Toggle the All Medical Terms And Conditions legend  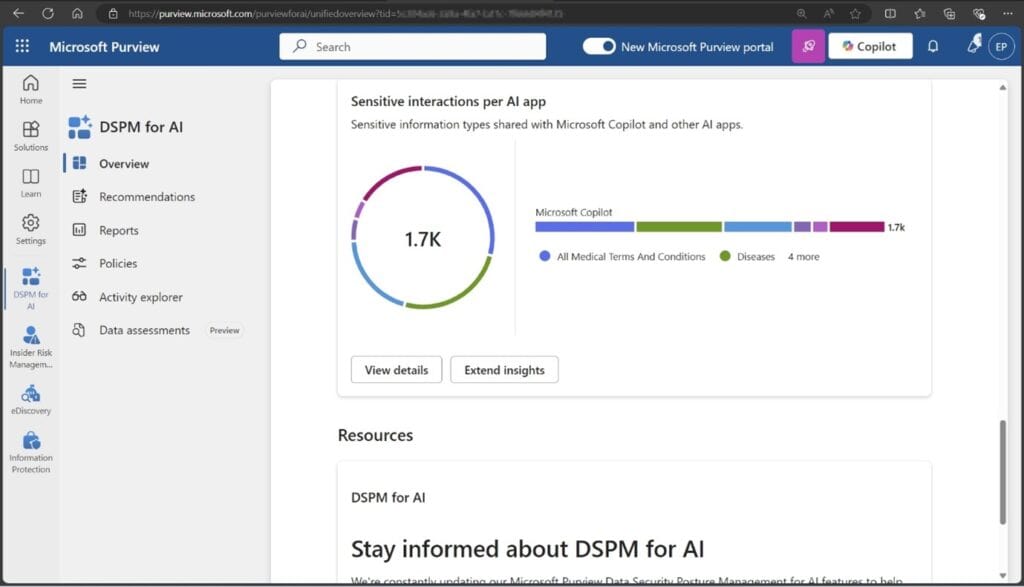628,256
